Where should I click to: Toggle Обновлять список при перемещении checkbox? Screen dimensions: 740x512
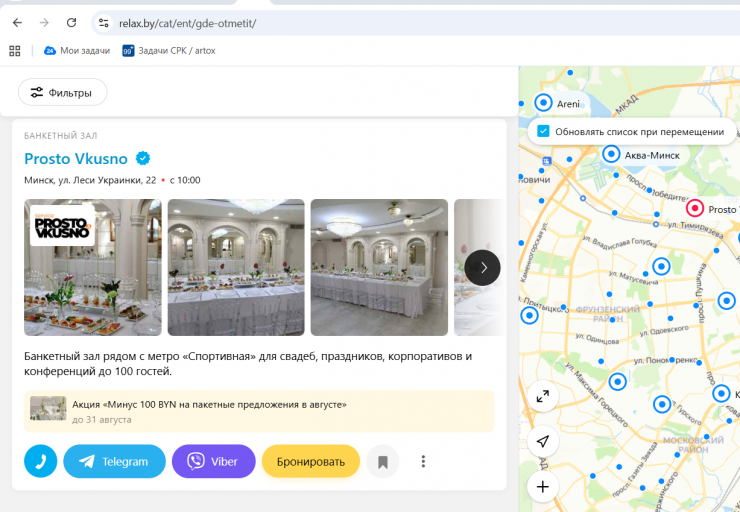(543, 131)
